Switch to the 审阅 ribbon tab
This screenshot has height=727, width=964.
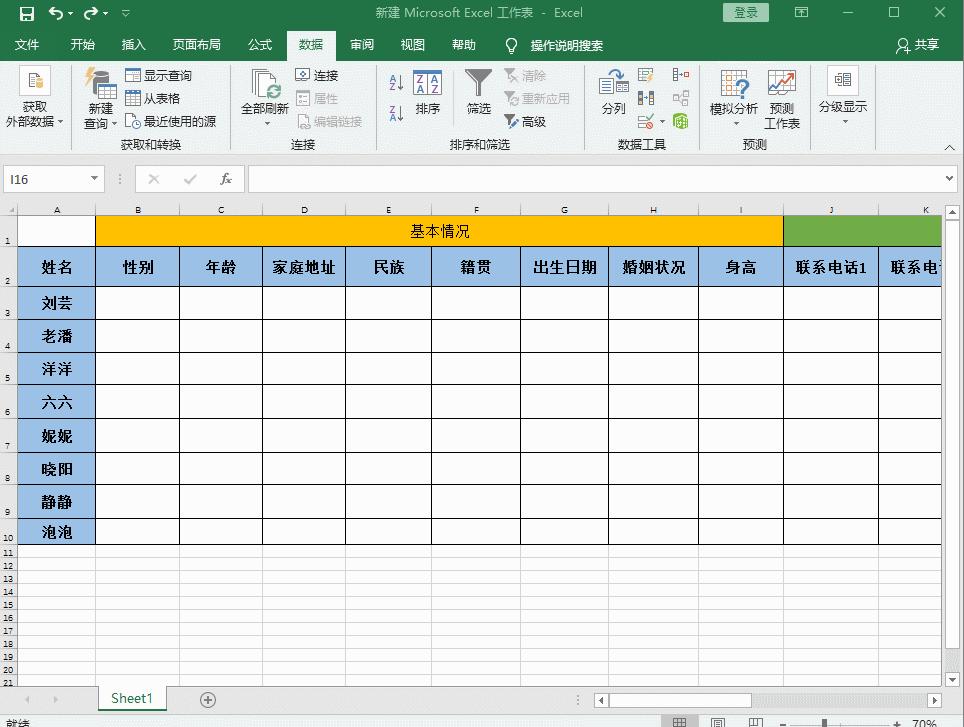click(x=361, y=45)
